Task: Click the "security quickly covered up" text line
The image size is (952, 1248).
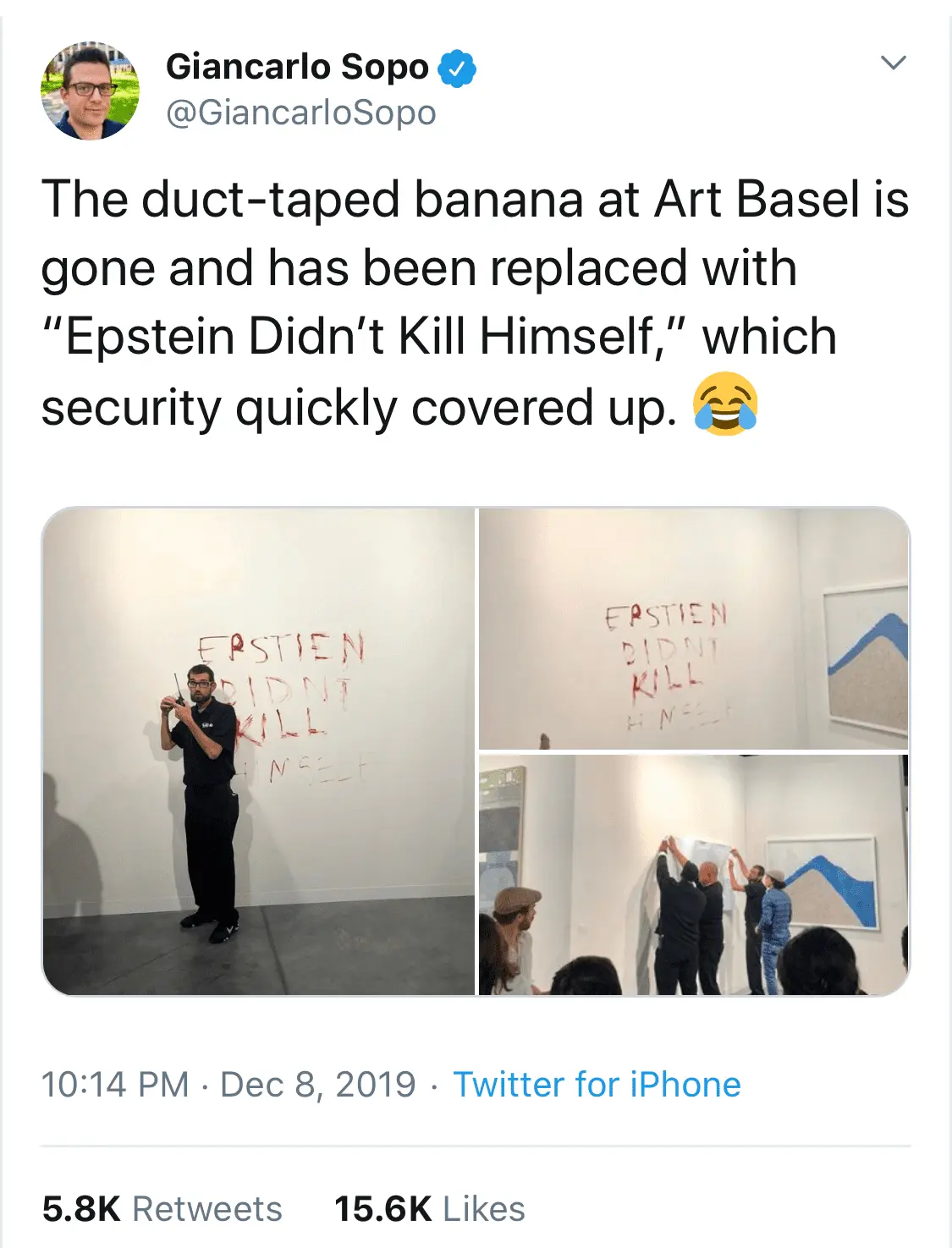Action: [359, 407]
